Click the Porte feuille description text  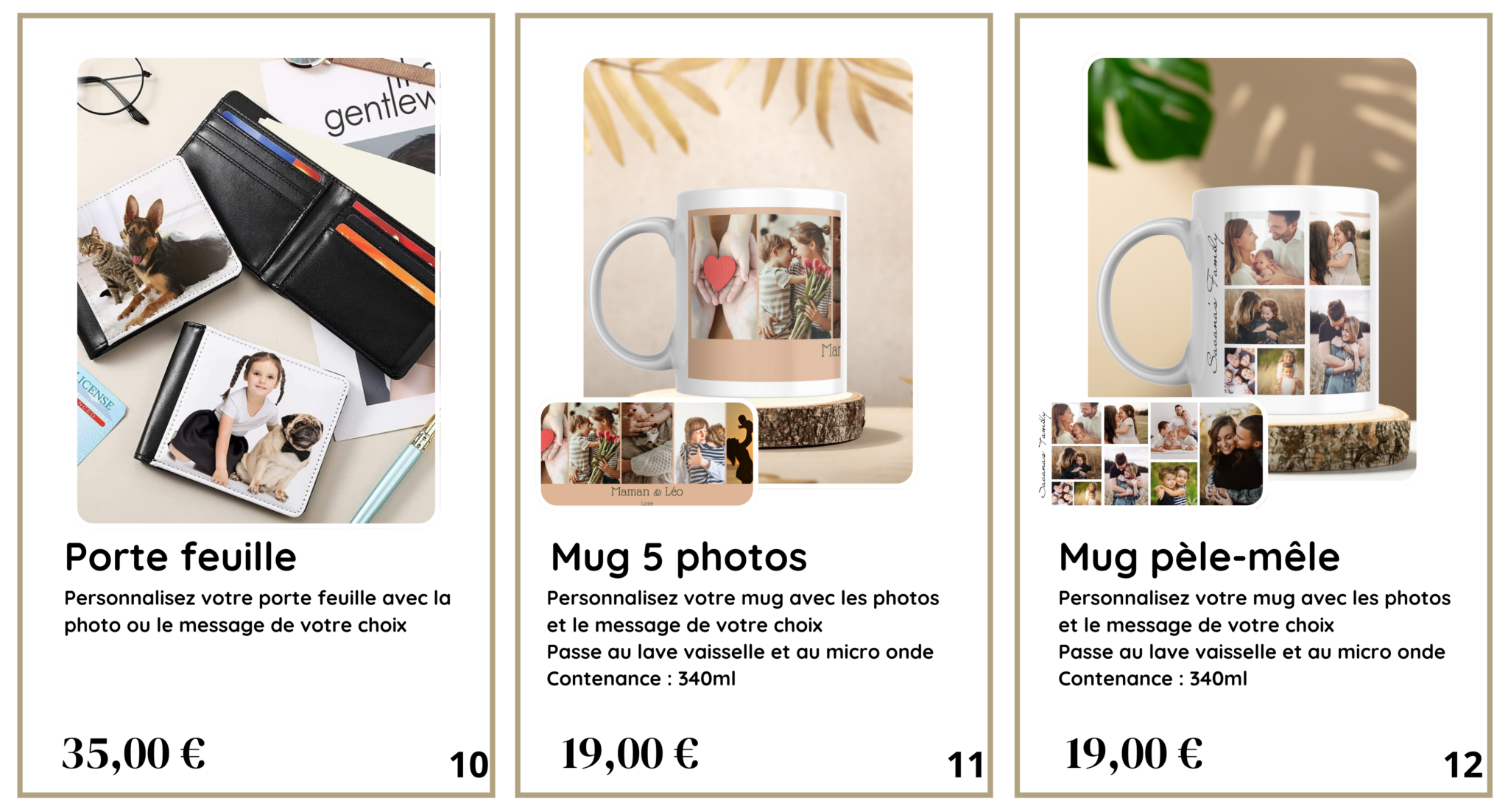point(257,612)
